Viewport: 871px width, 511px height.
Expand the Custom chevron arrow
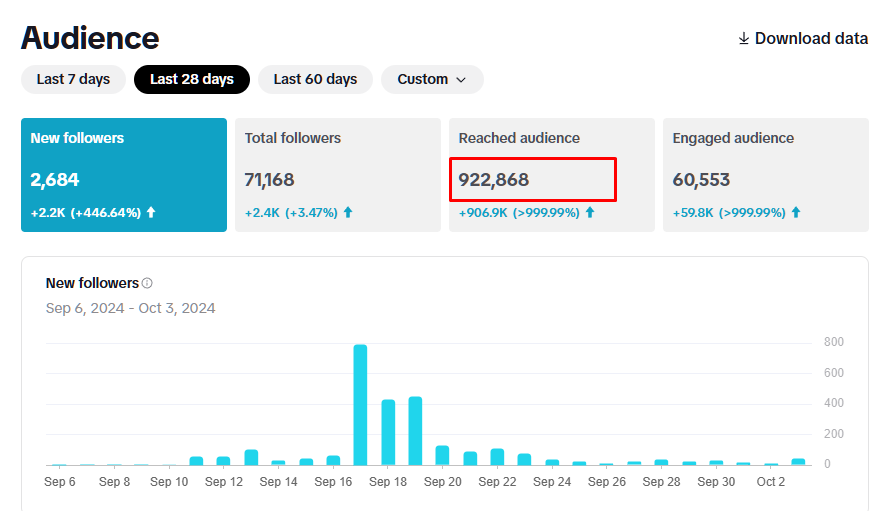pyautogui.click(x=461, y=80)
